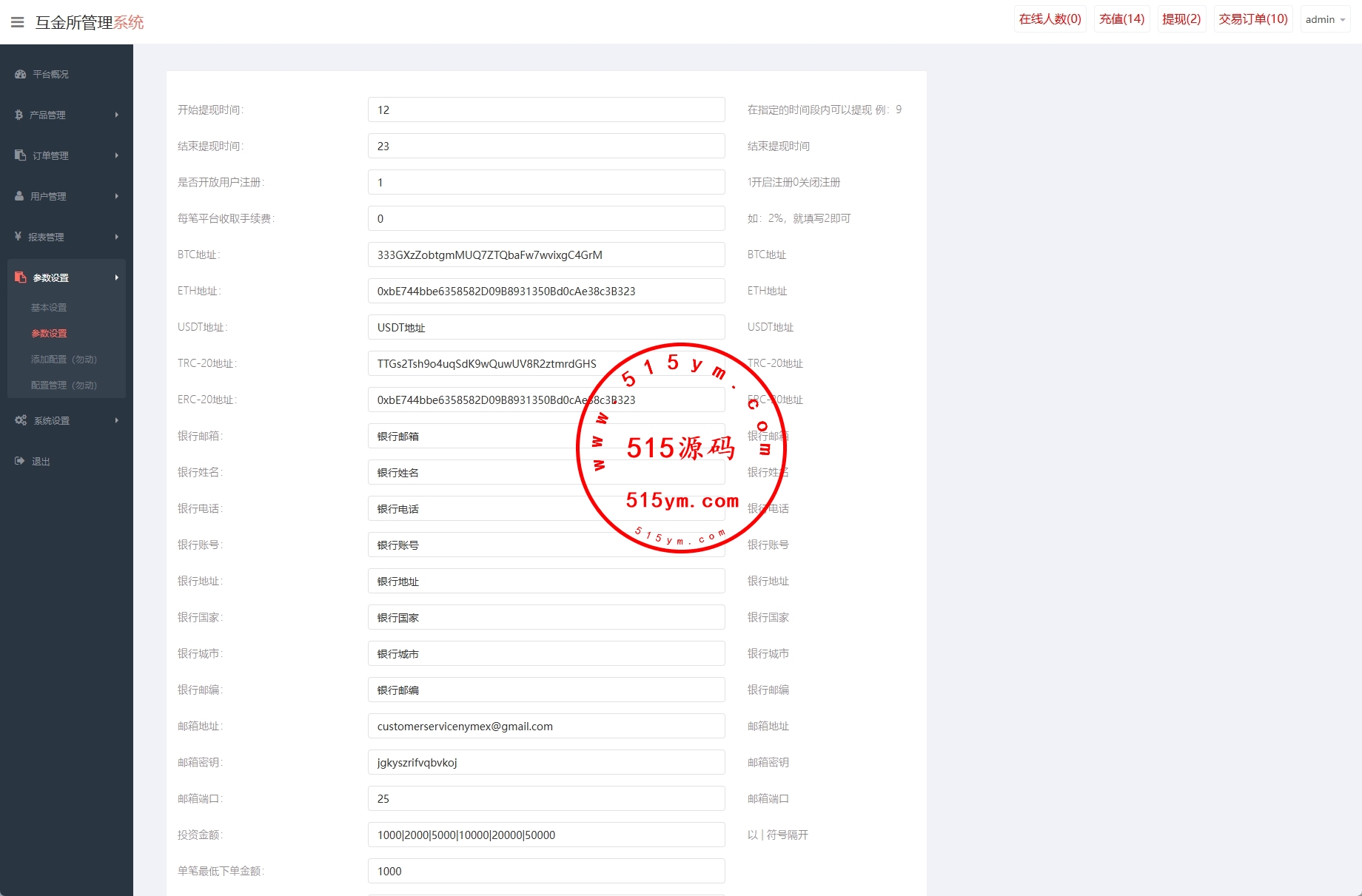Expand the 订单管理 submenu arrow
The image size is (1362, 896).
click(x=117, y=155)
